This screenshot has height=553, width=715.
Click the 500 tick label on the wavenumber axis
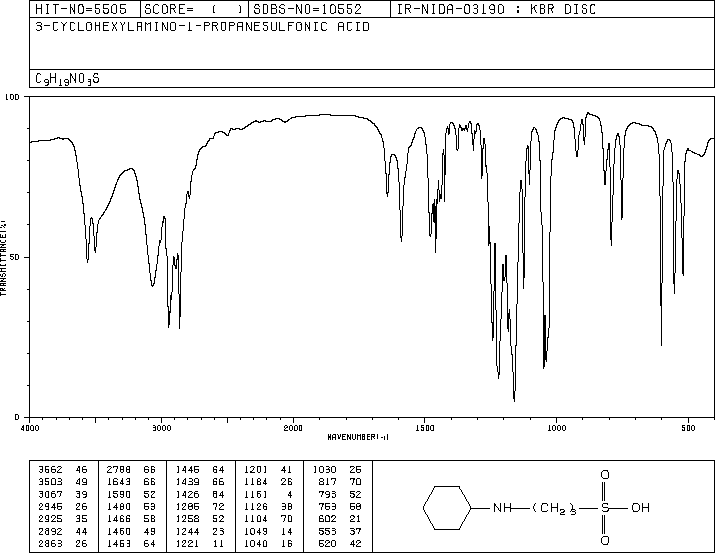[x=688, y=428]
